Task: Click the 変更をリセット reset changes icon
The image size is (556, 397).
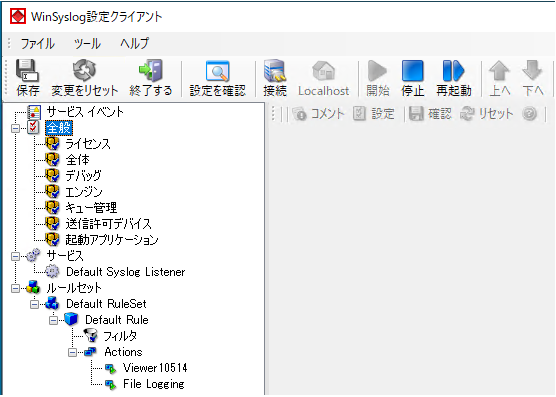Action: [x=84, y=71]
